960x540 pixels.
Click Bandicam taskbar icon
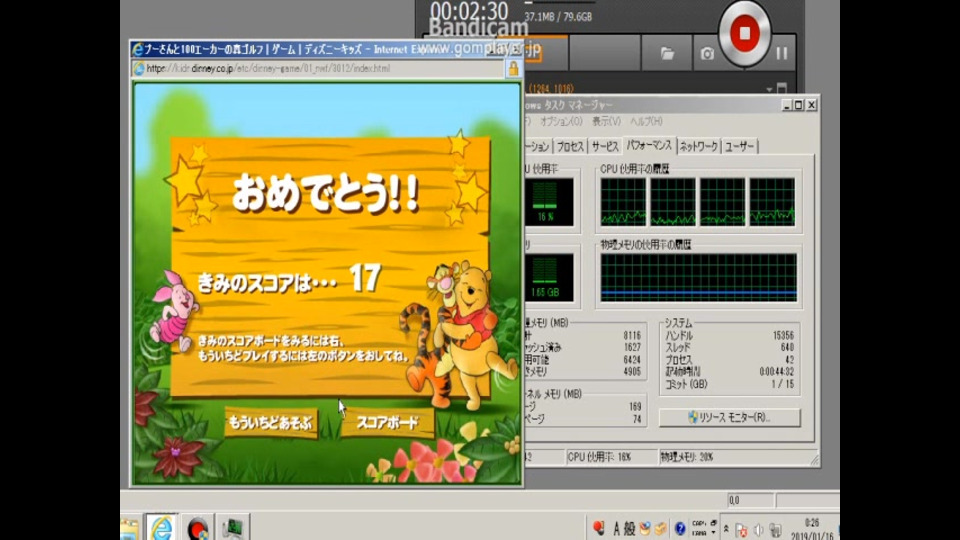197,528
